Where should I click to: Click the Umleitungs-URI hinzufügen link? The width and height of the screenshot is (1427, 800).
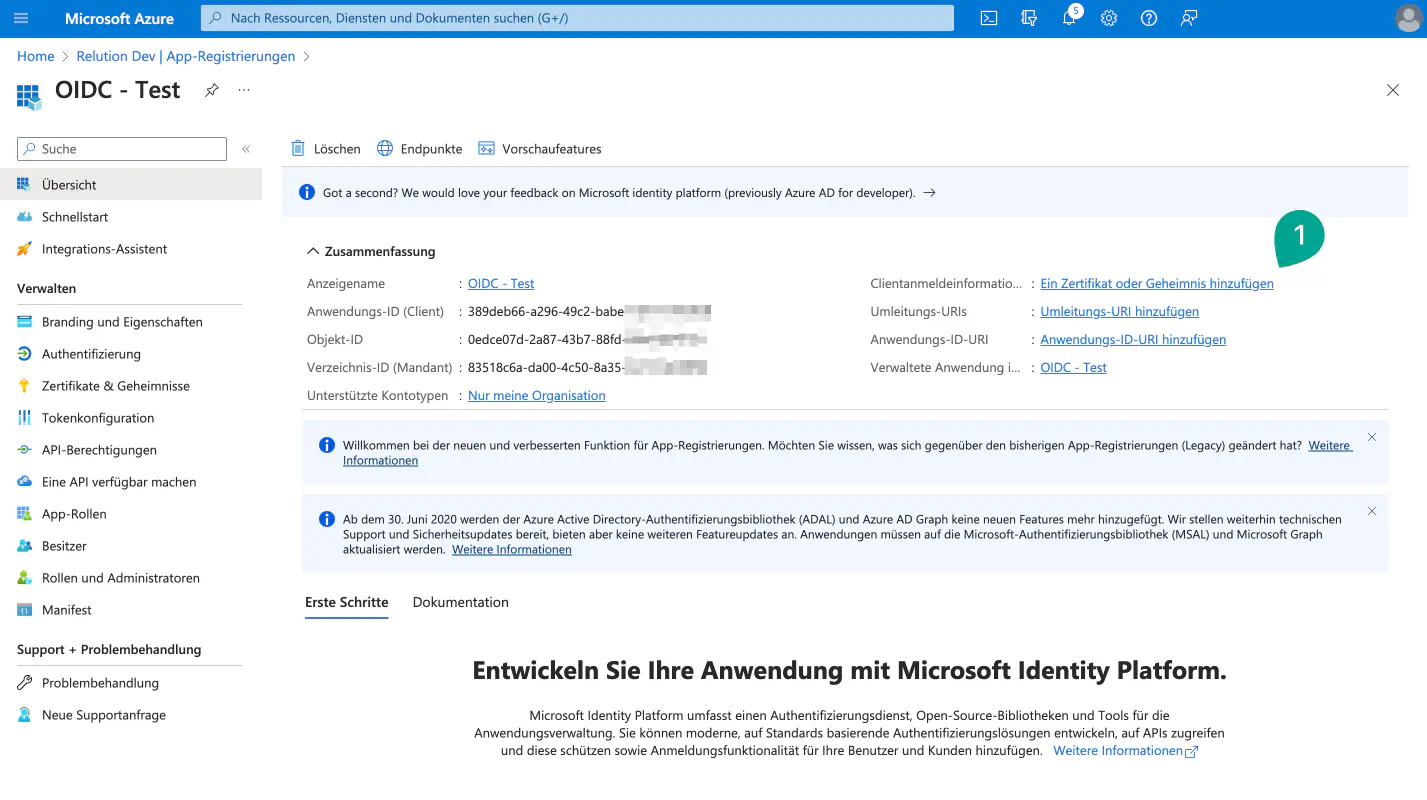[x=1119, y=312]
